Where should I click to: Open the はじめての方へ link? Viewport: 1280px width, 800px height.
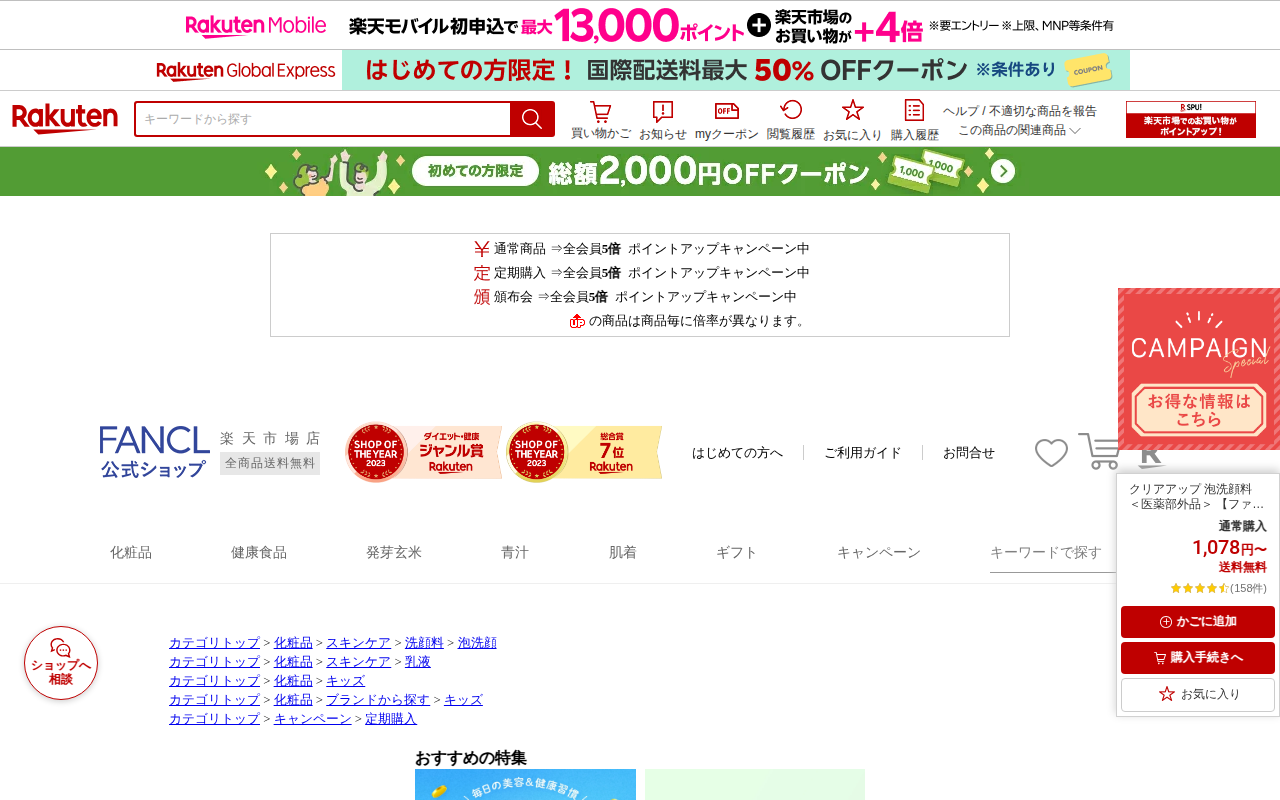(738, 452)
